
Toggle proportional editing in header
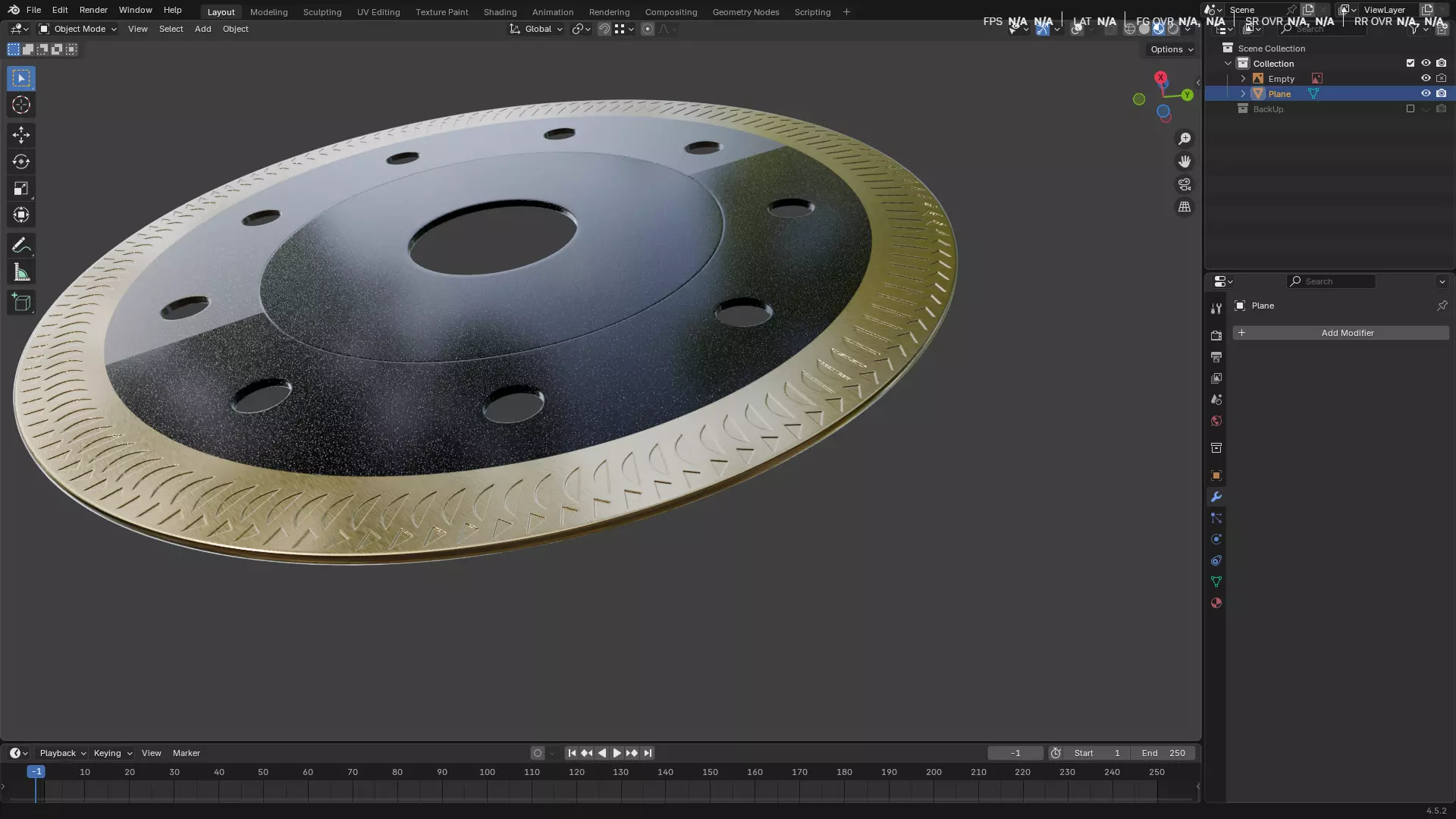[648, 29]
